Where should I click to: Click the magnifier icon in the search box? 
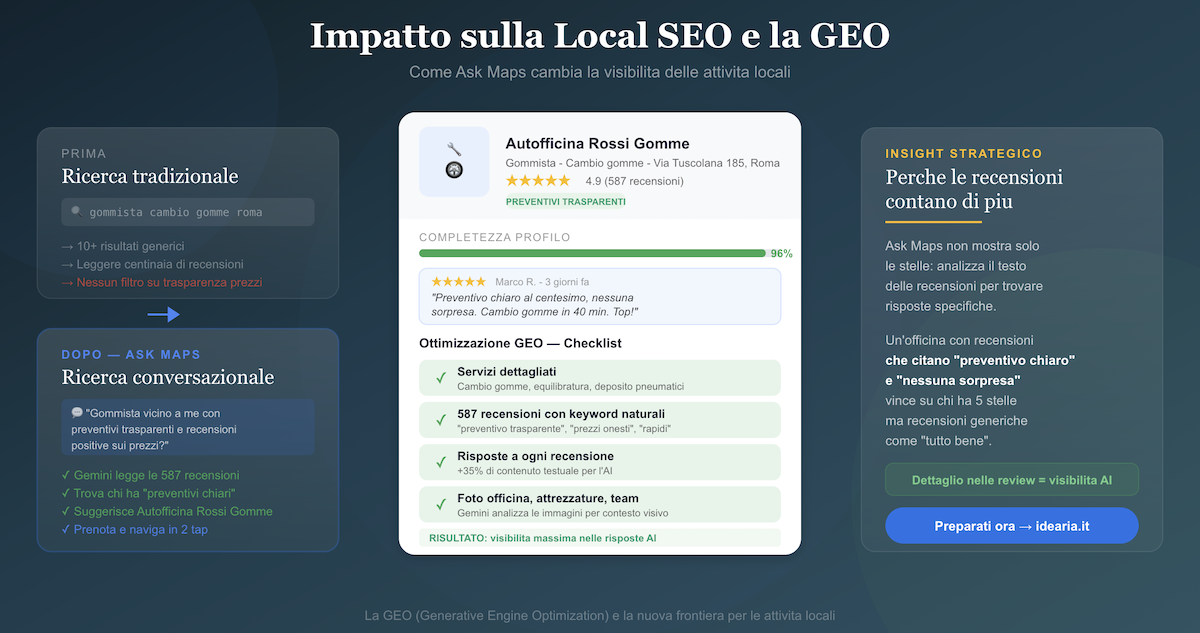coord(76,212)
